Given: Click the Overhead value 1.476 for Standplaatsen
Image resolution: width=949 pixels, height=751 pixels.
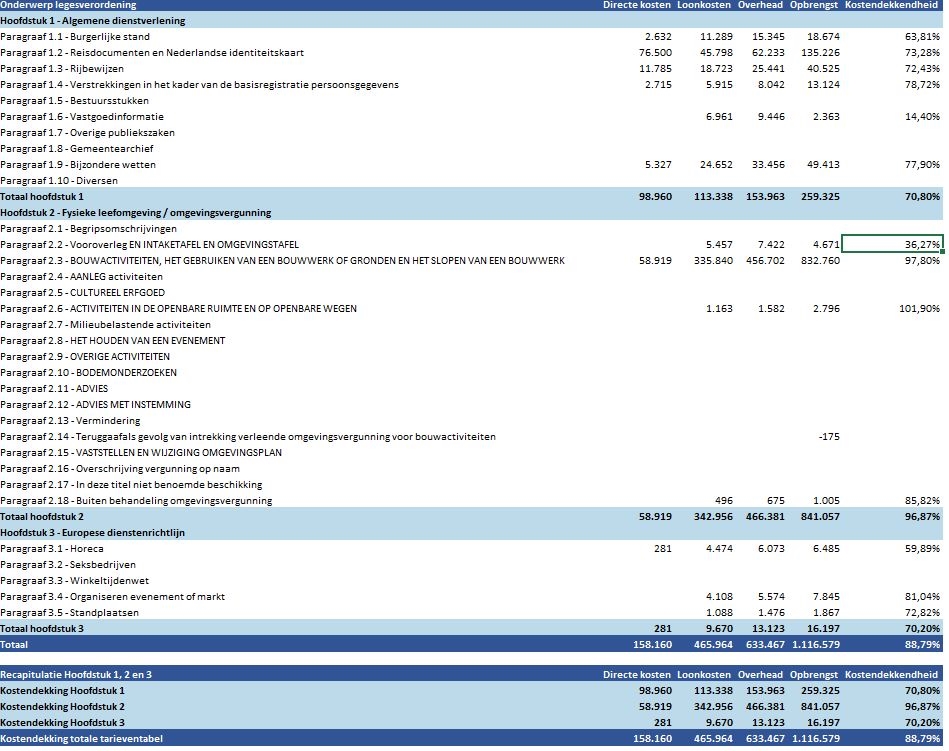Looking at the screenshot, I should pos(767,613).
